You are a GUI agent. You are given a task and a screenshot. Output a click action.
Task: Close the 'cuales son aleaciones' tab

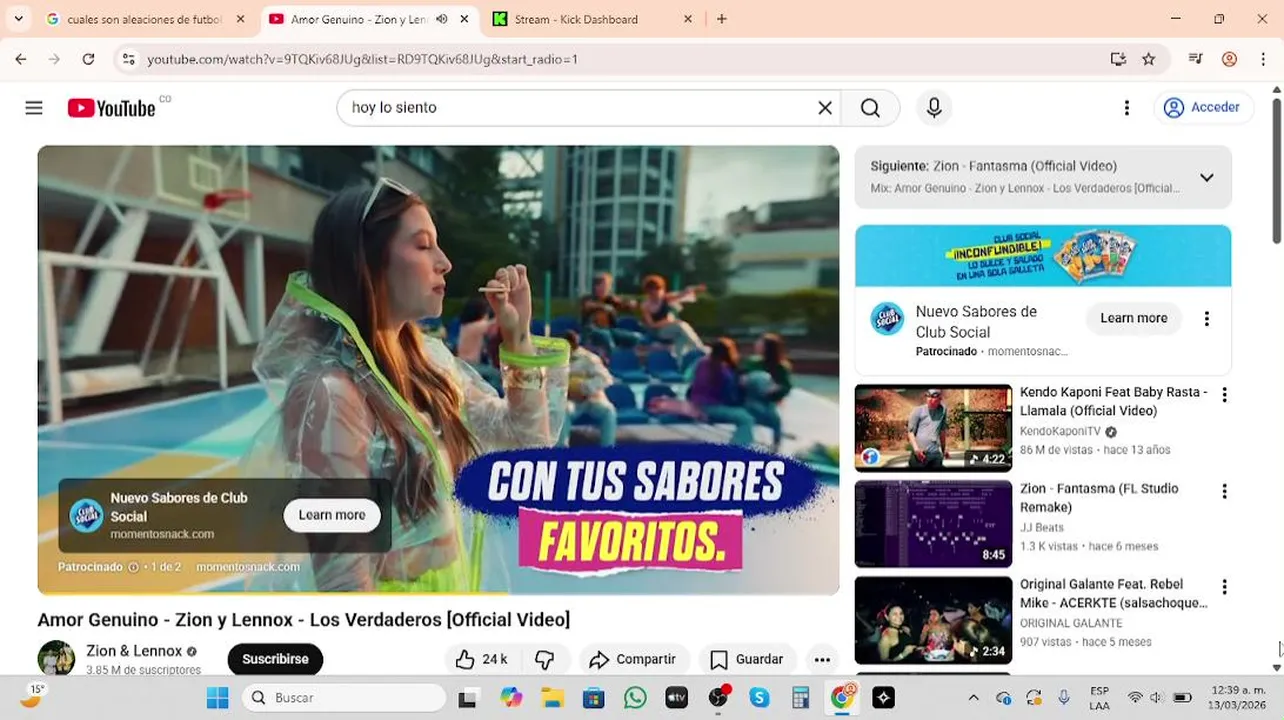240,19
